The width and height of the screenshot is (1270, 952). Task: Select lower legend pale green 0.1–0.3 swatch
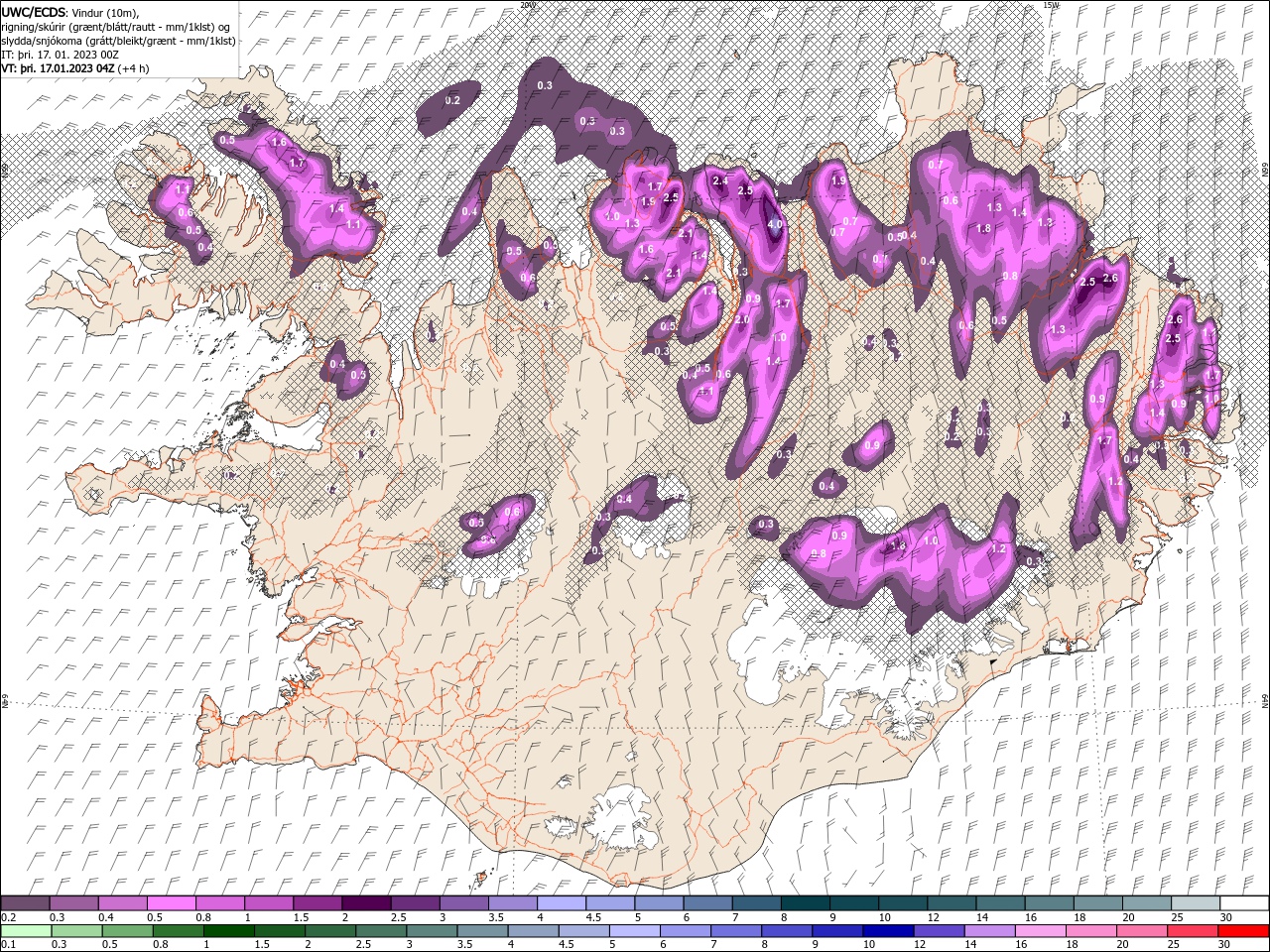pos(25,930)
